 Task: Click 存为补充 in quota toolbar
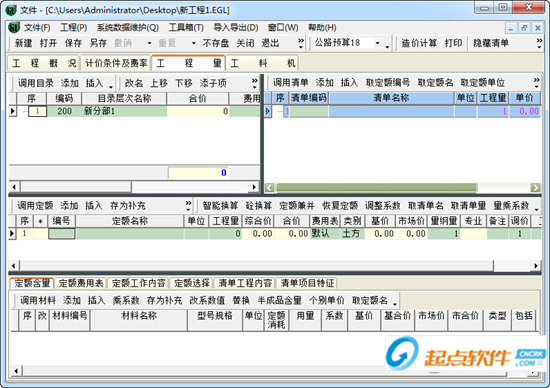(128, 205)
